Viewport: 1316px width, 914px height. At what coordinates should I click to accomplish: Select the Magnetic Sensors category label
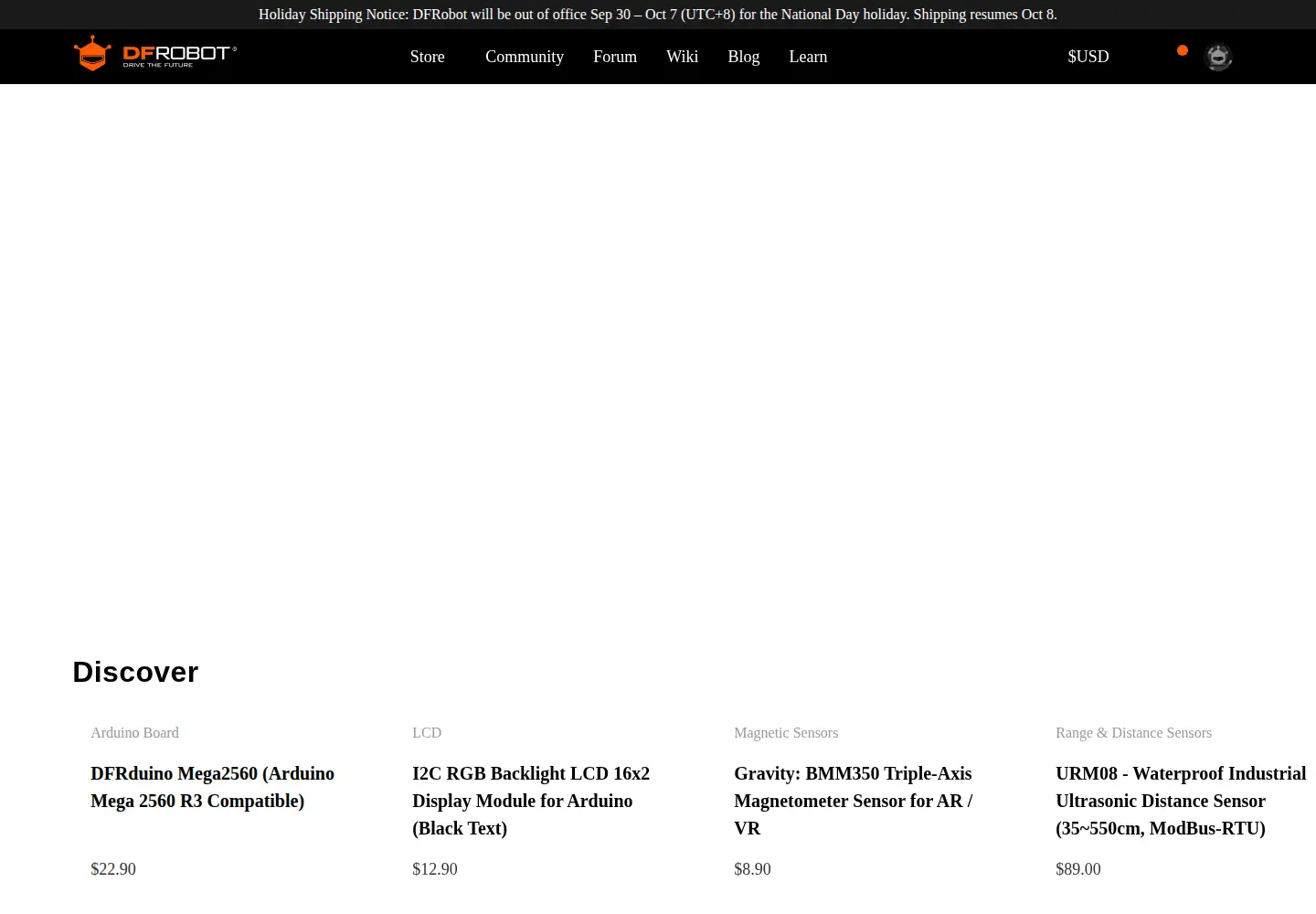tap(786, 733)
